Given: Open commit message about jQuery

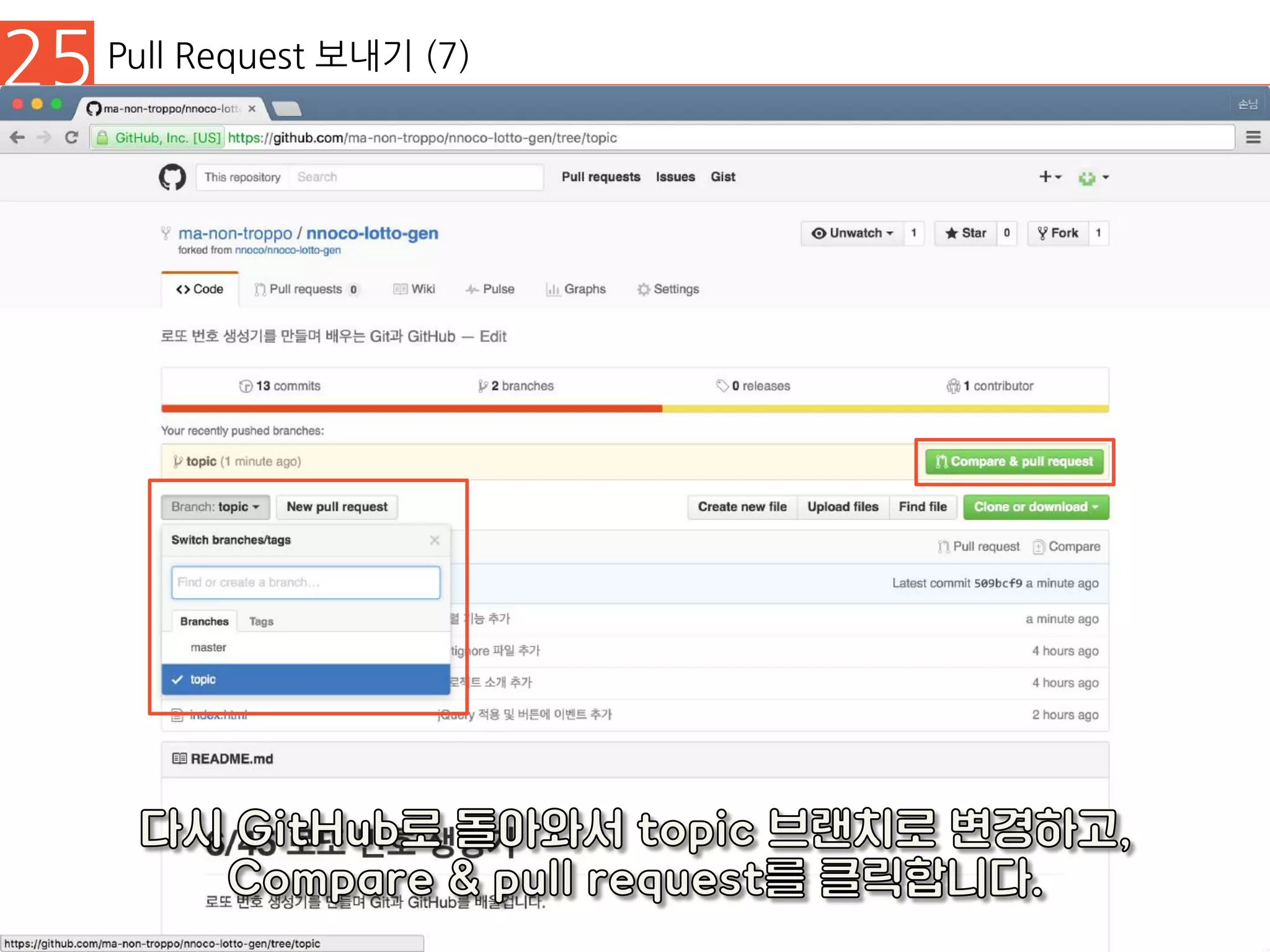Looking at the screenshot, I should coord(525,715).
